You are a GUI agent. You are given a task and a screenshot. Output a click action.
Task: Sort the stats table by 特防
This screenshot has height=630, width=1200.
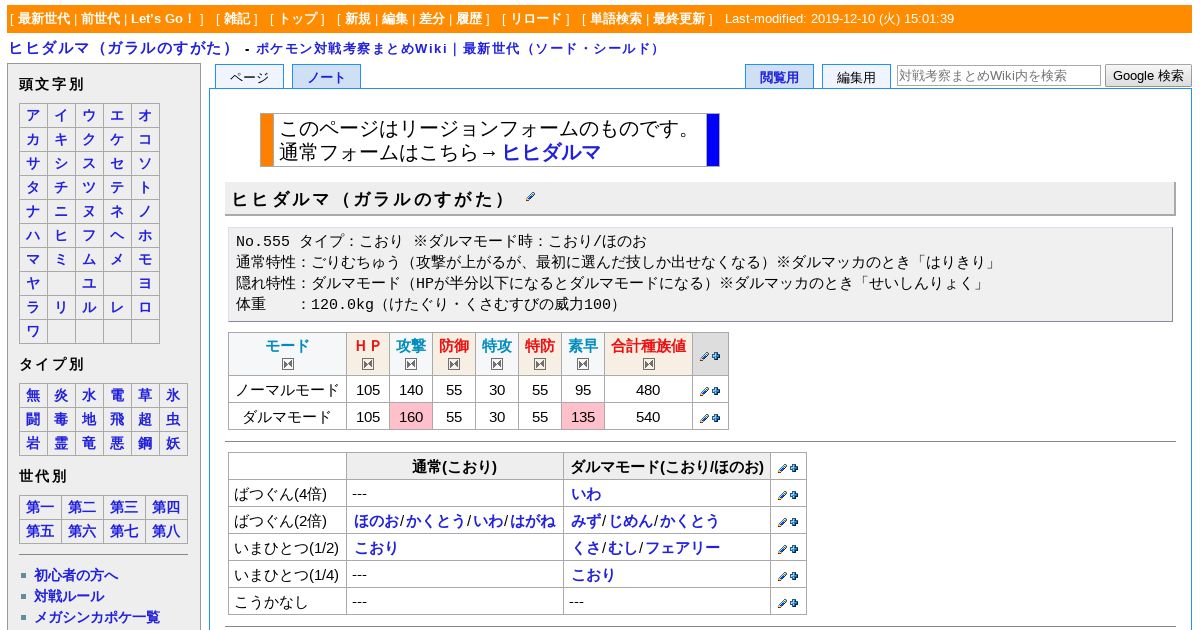(x=540, y=364)
